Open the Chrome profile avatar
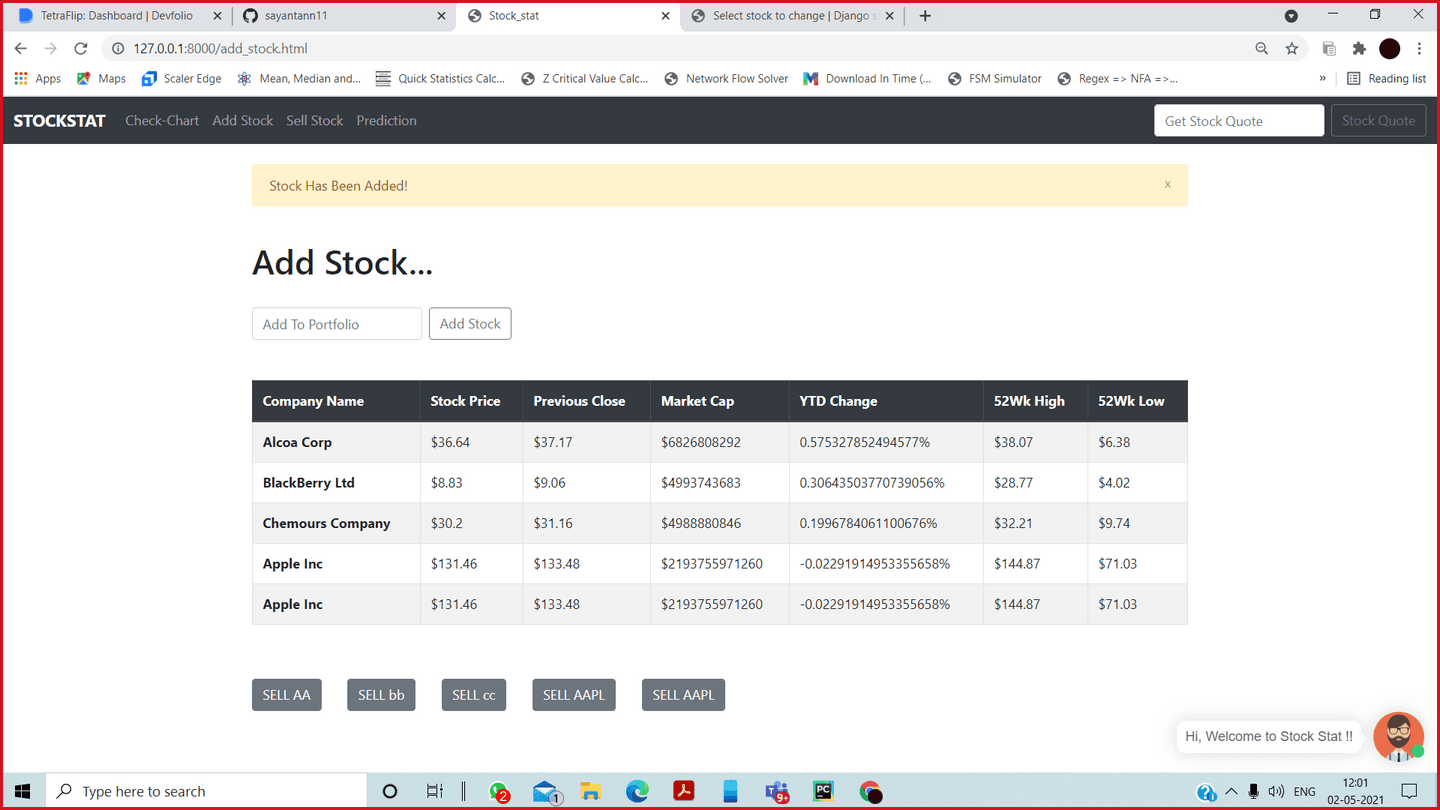Viewport: 1440px width, 810px height. click(x=1389, y=48)
